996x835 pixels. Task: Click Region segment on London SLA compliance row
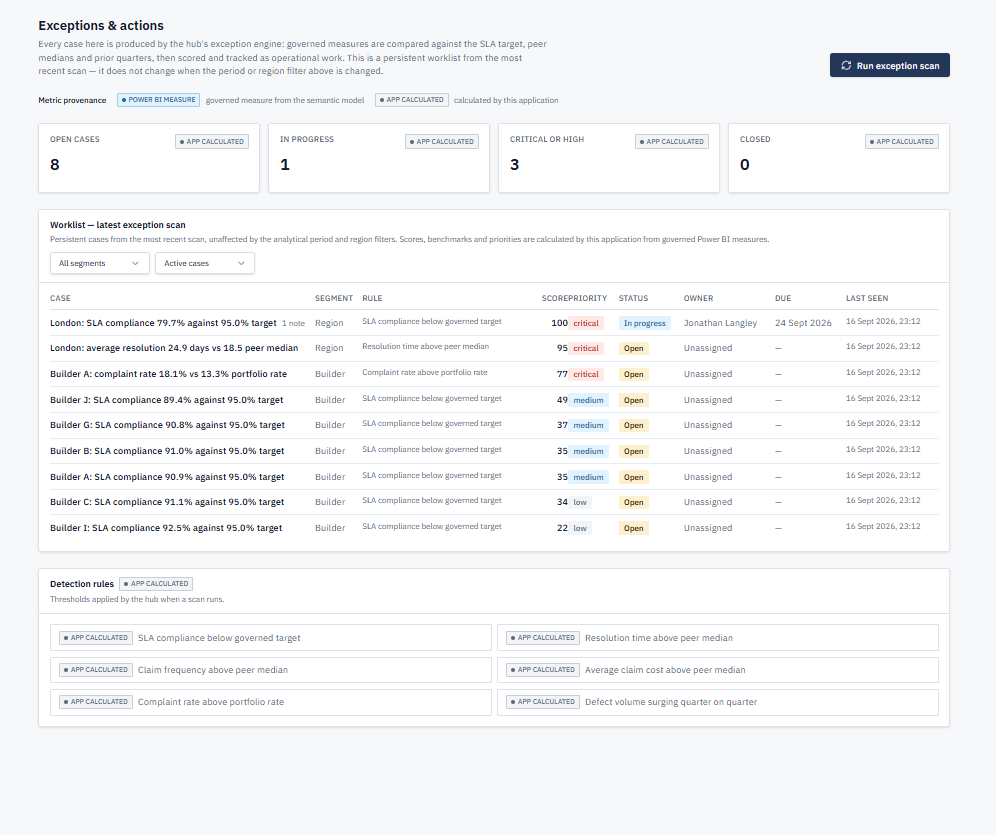[x=329, y=323]
